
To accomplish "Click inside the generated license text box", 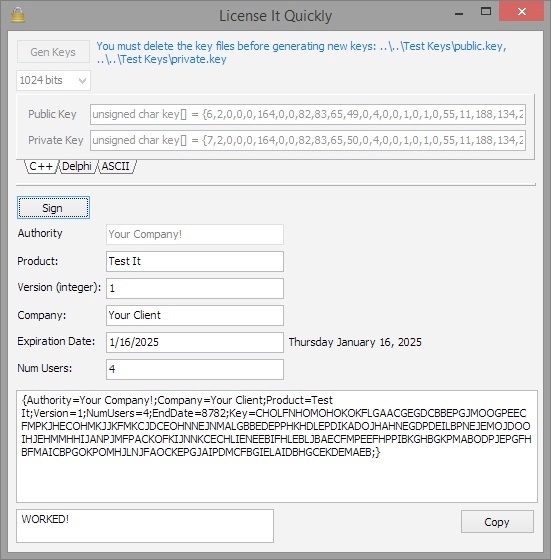I will tap(277, 446).
